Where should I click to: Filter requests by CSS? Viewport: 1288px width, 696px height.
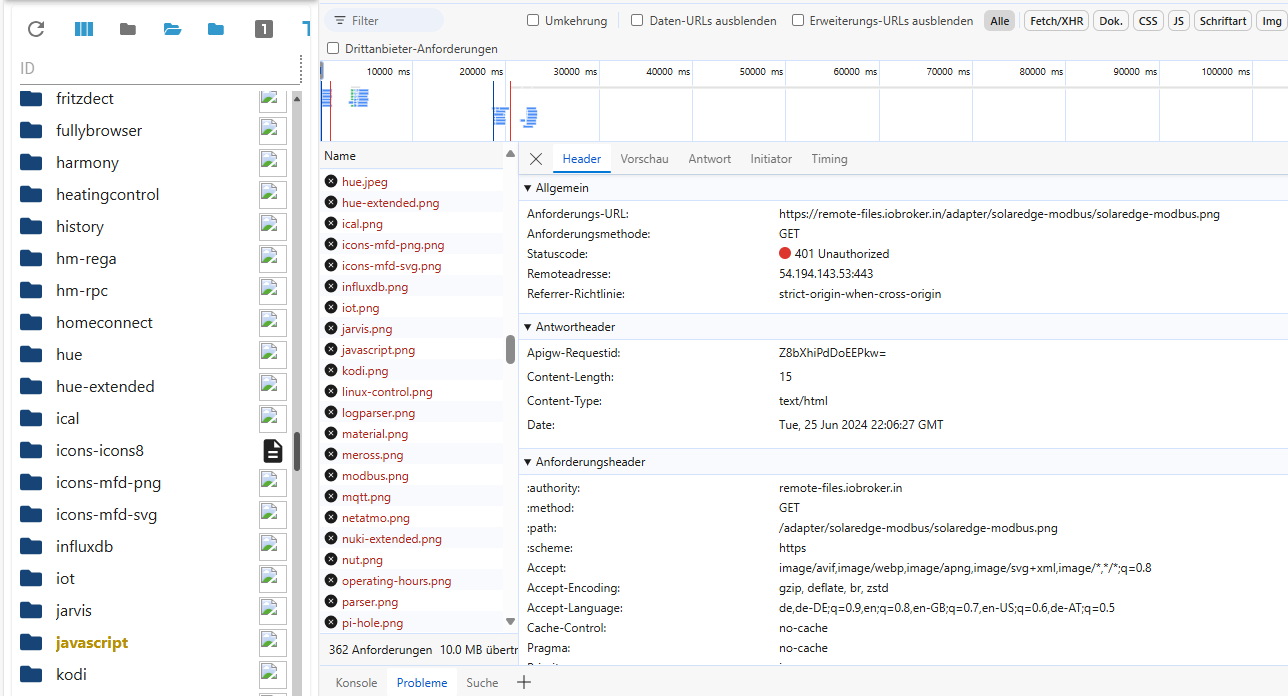pyautogui.click(x=1148, y=20)
